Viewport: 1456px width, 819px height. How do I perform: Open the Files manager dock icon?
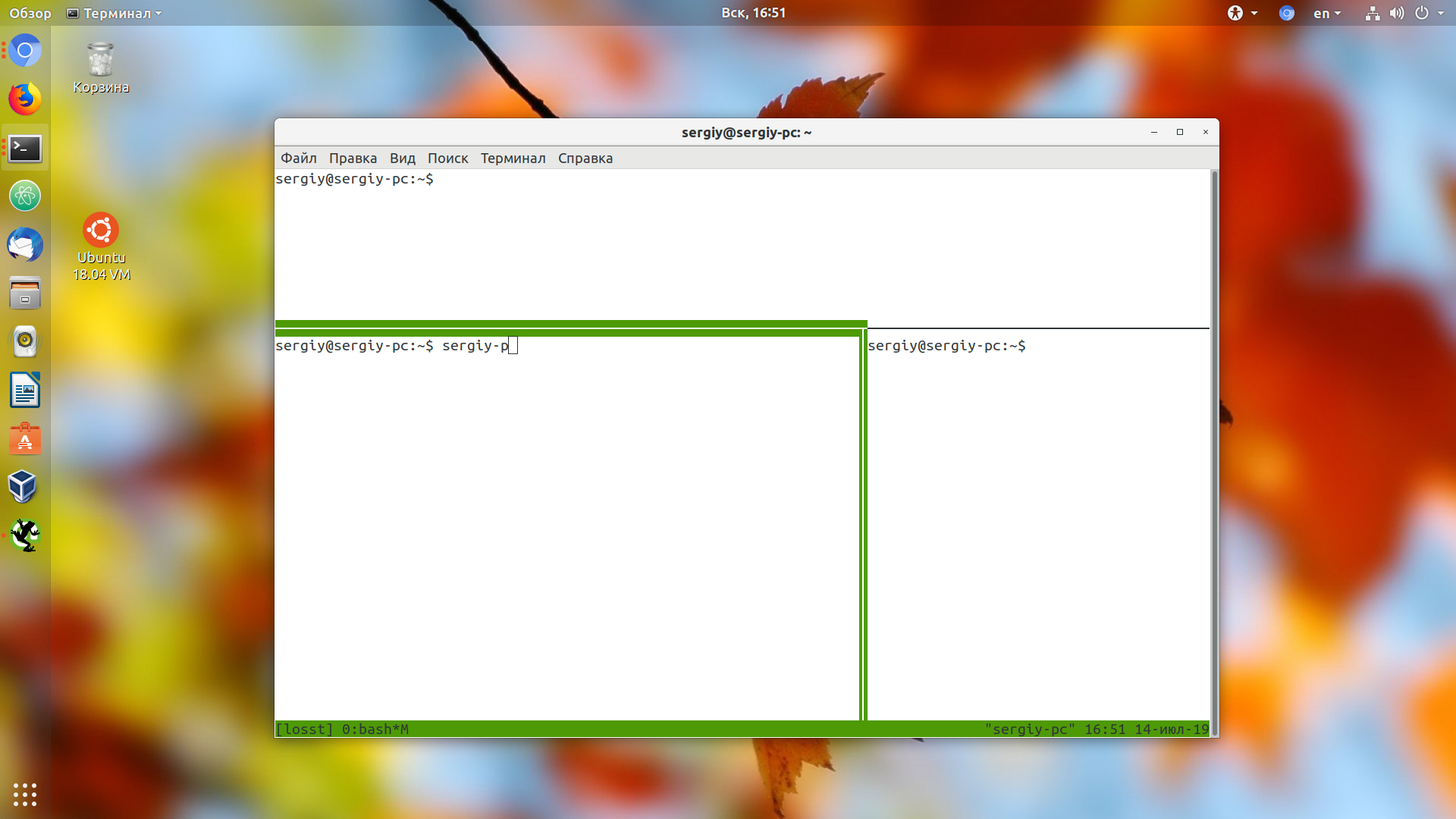coord(25,293)
